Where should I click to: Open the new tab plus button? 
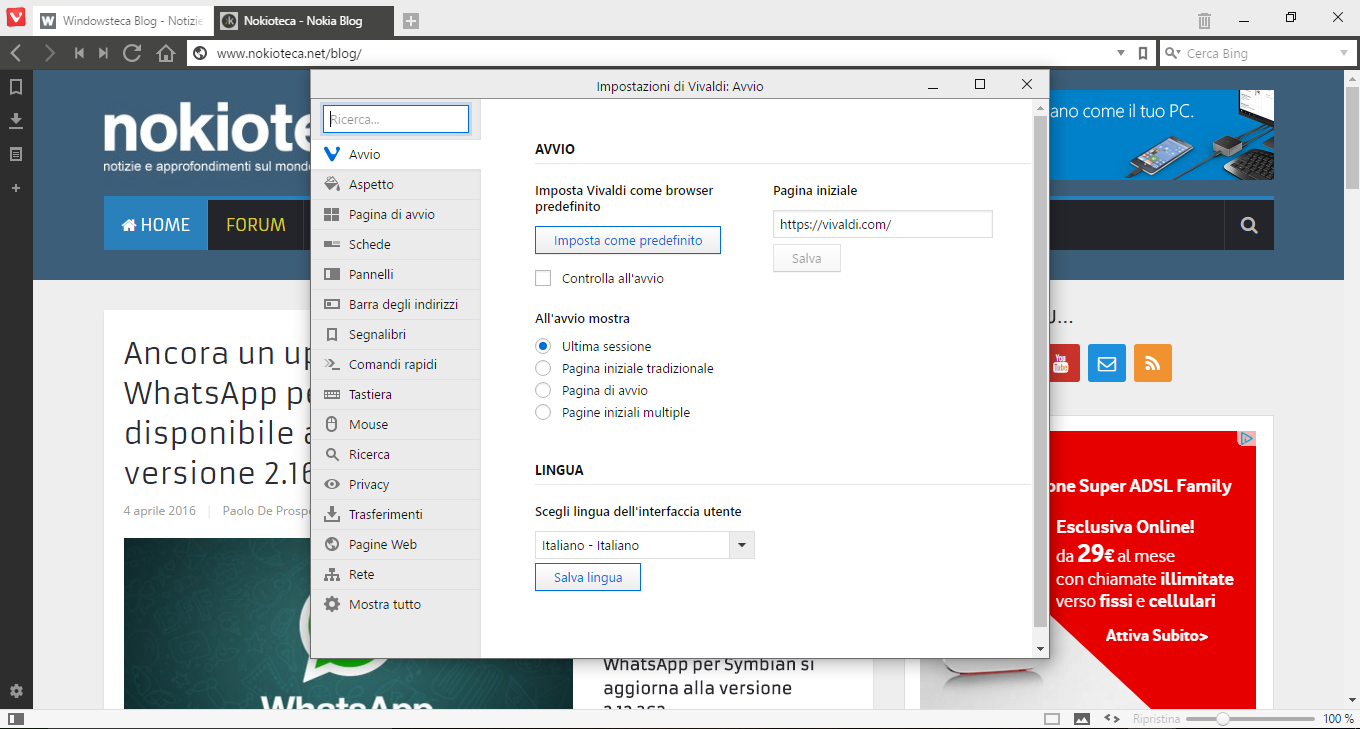[411, 21]
